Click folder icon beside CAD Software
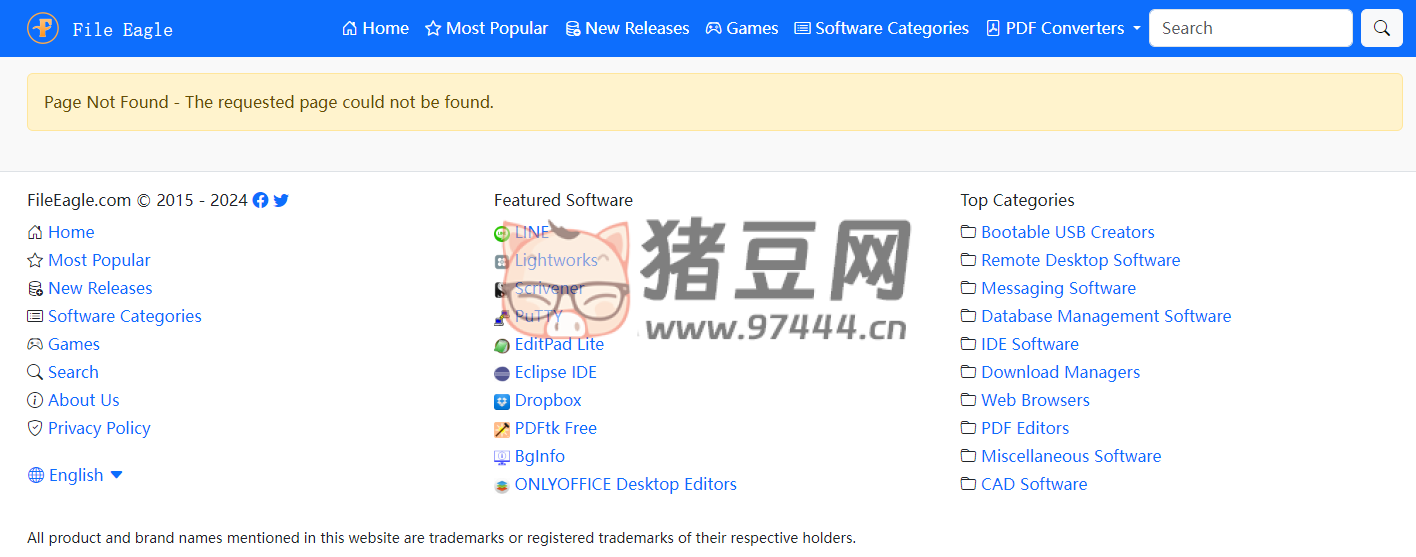 pos(968,484)
